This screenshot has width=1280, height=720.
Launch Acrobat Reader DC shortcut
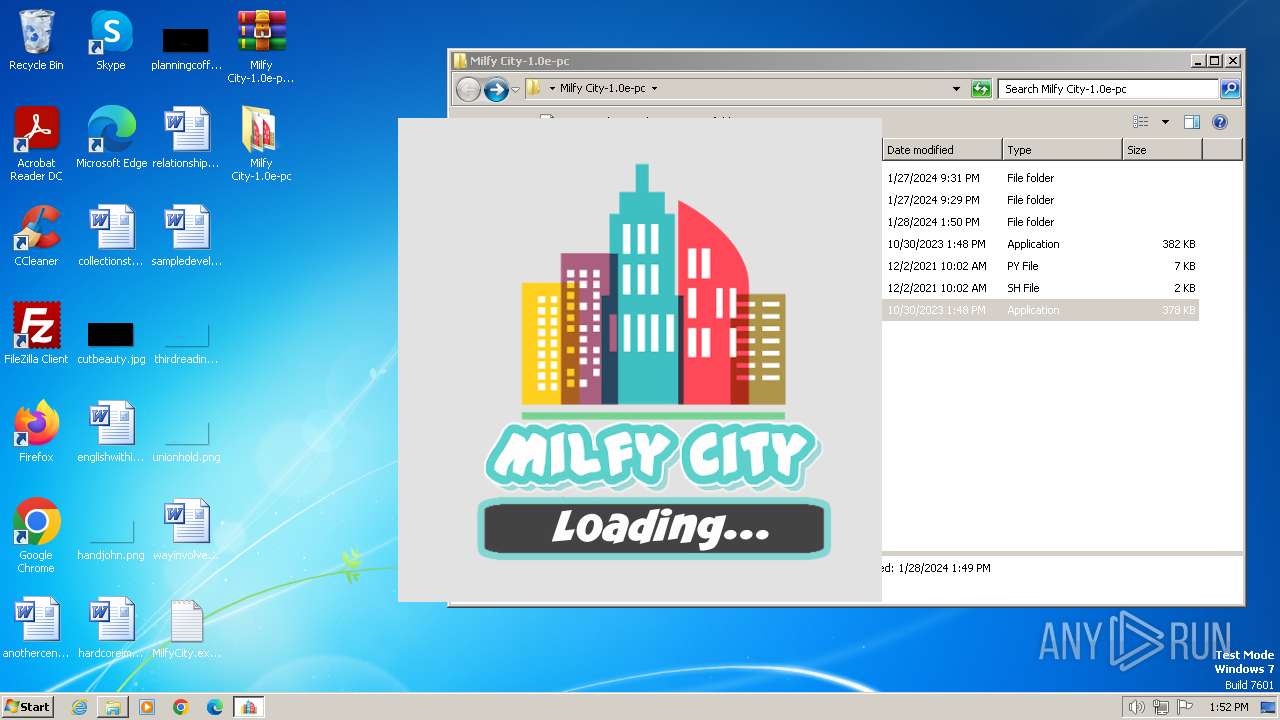pos(36,144)
